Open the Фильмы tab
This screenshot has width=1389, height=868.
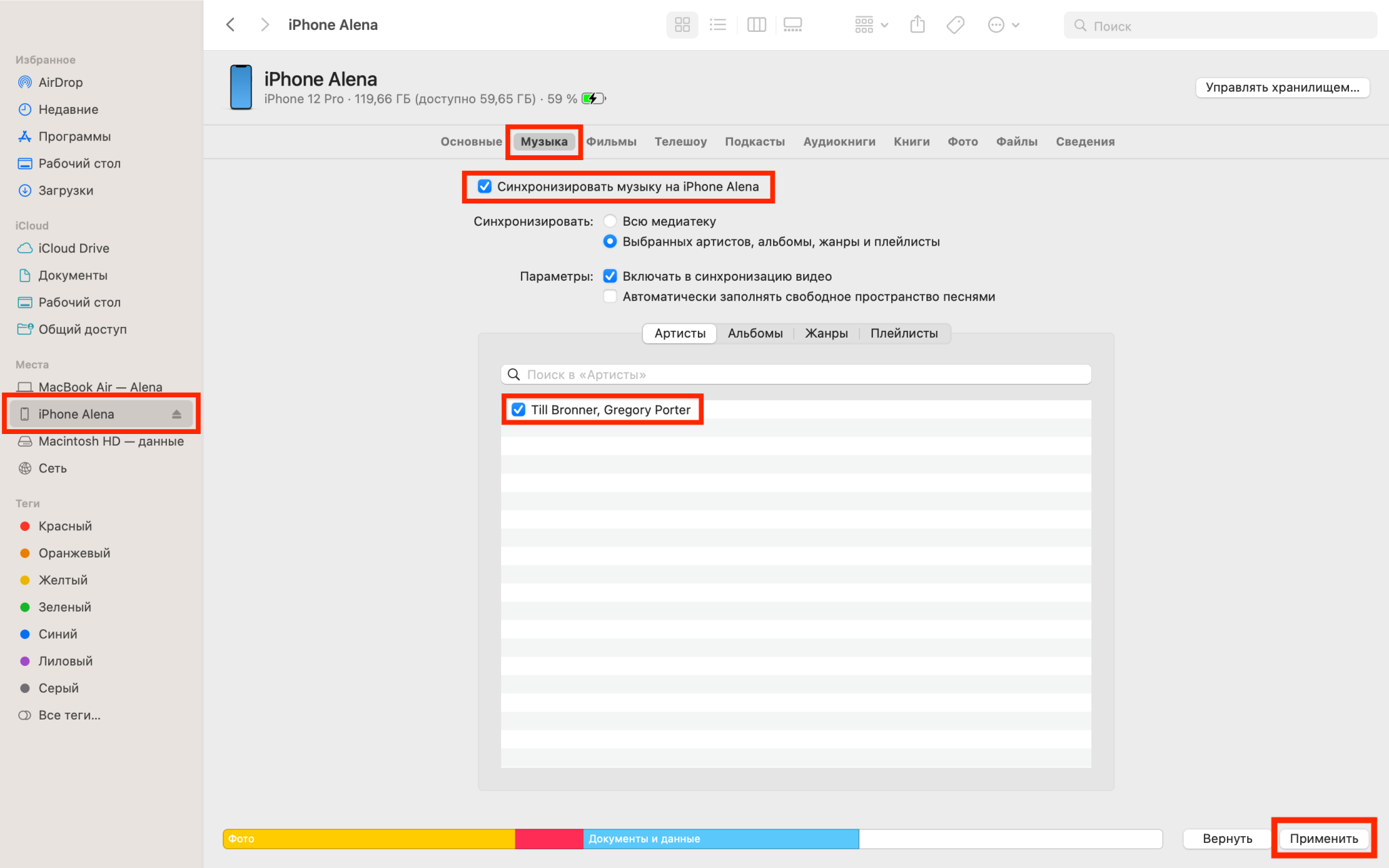point(611,142)
